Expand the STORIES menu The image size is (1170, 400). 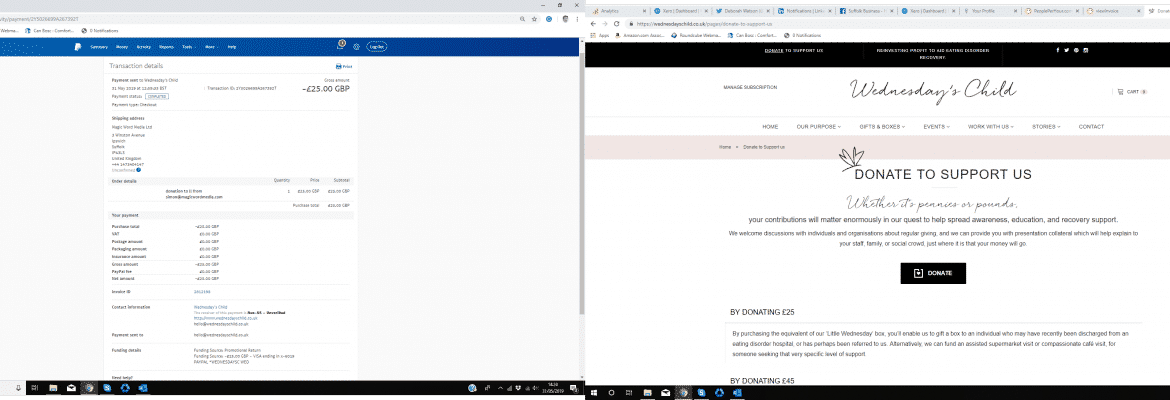click(x=1046, y=127)
